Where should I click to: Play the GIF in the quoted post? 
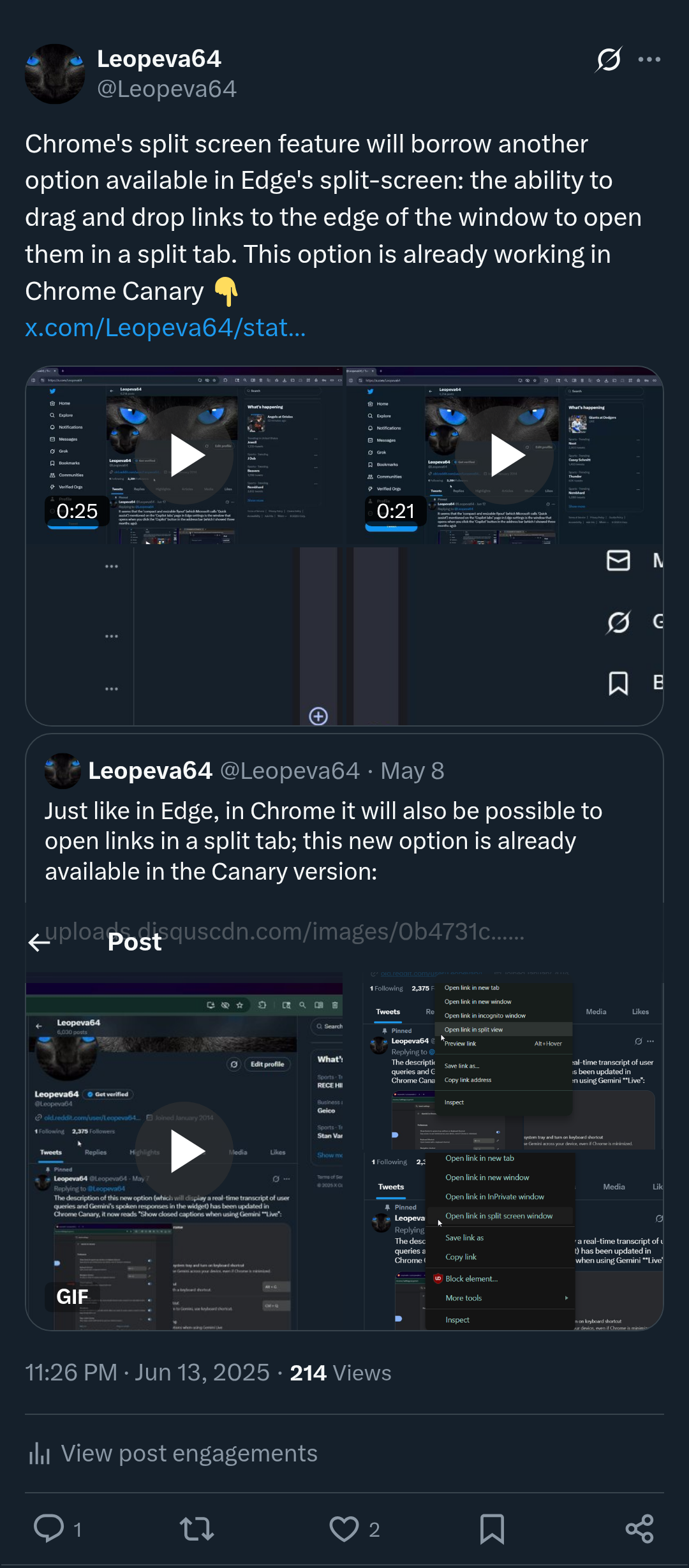[x=184, y=1151]
